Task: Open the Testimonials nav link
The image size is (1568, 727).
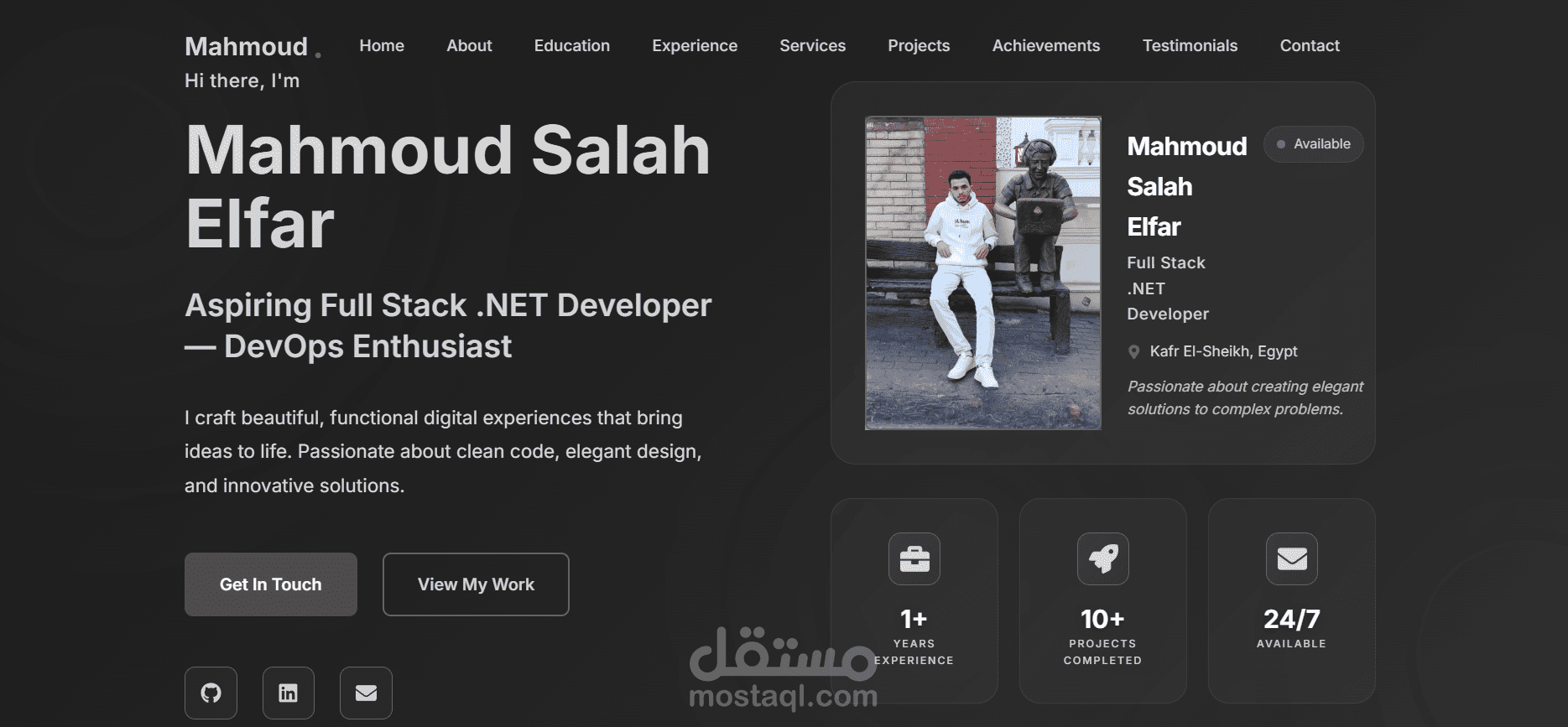Action: coord(1190,46)
